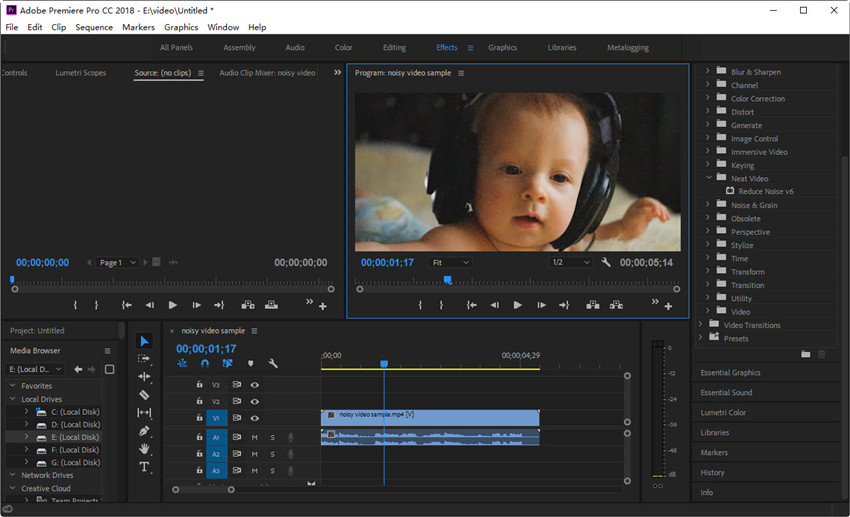Screen dimensions: 850x517
Task: Select the Pen tool
Action: [144, 431]
